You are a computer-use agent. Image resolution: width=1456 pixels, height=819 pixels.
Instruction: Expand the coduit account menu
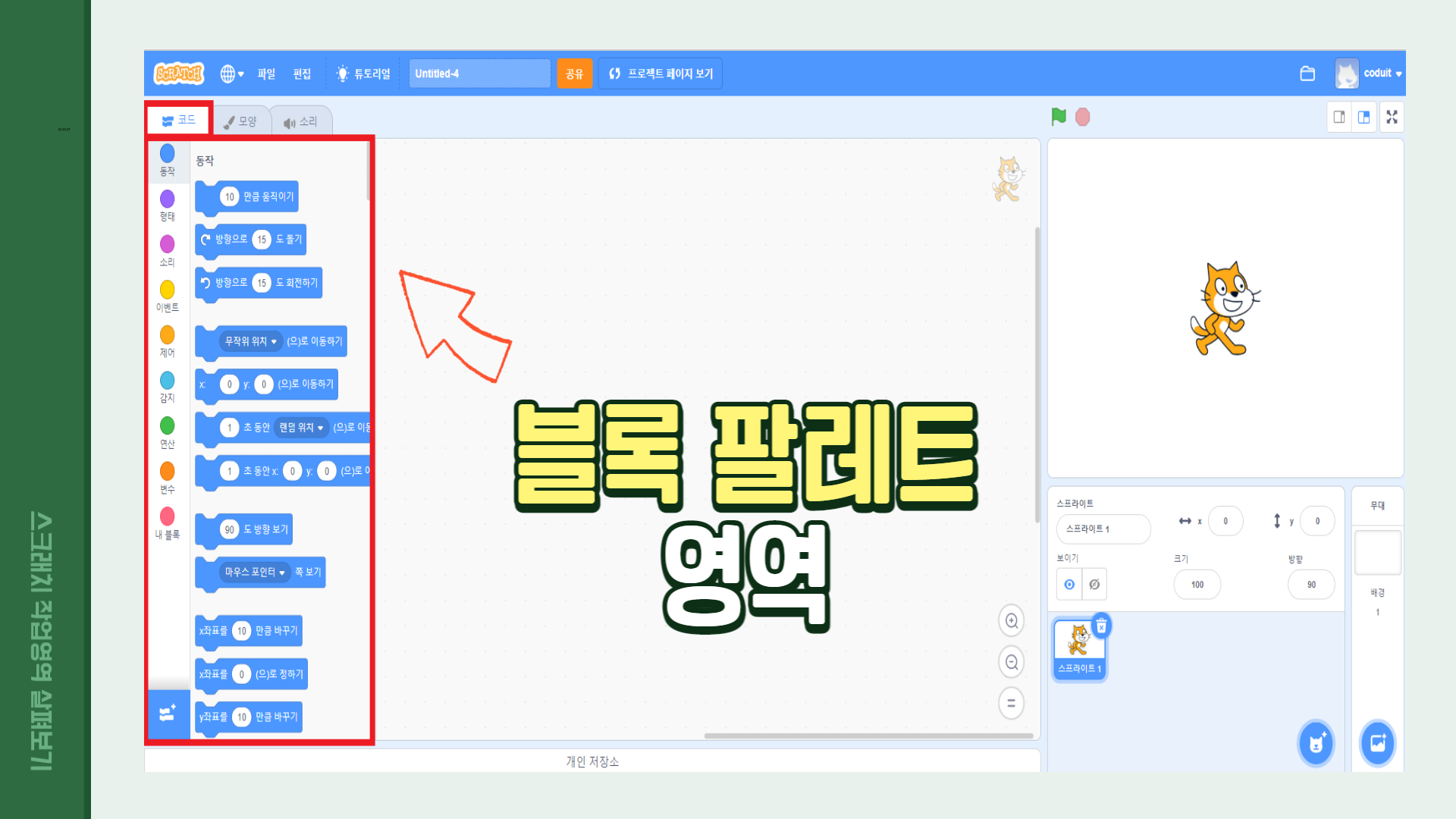pyautogui.click(x=1382, y=74)
